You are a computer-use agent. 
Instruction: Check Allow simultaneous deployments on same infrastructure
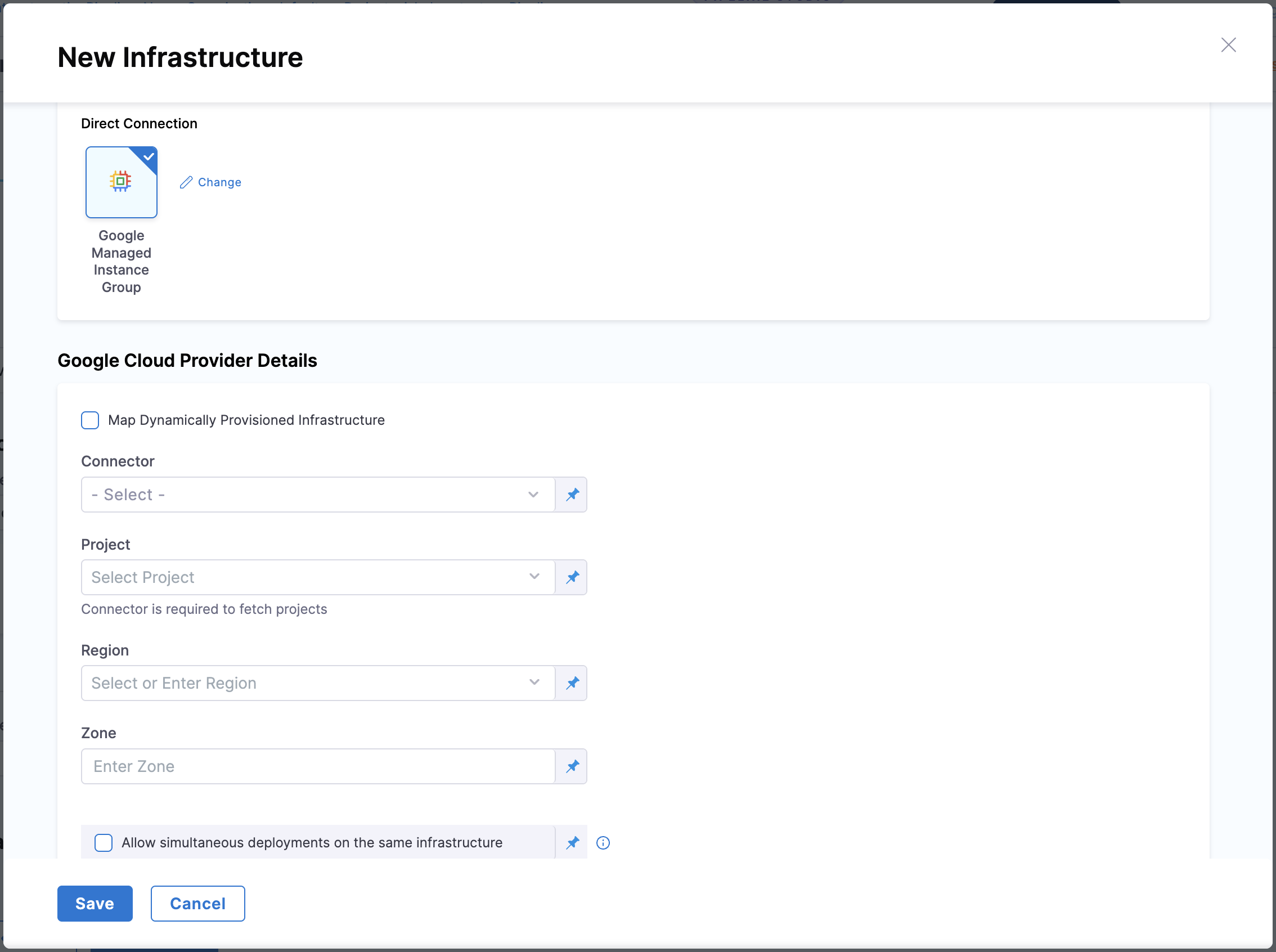[104, 842]
